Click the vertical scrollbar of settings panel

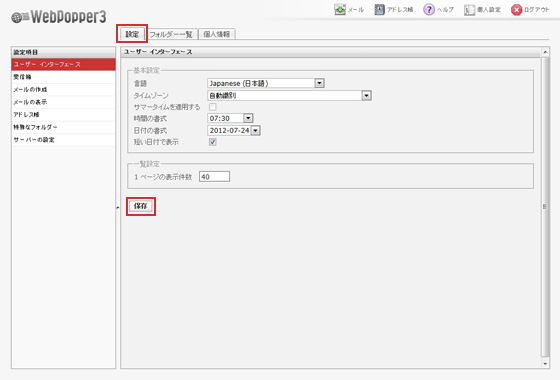(x=545, y=206)
